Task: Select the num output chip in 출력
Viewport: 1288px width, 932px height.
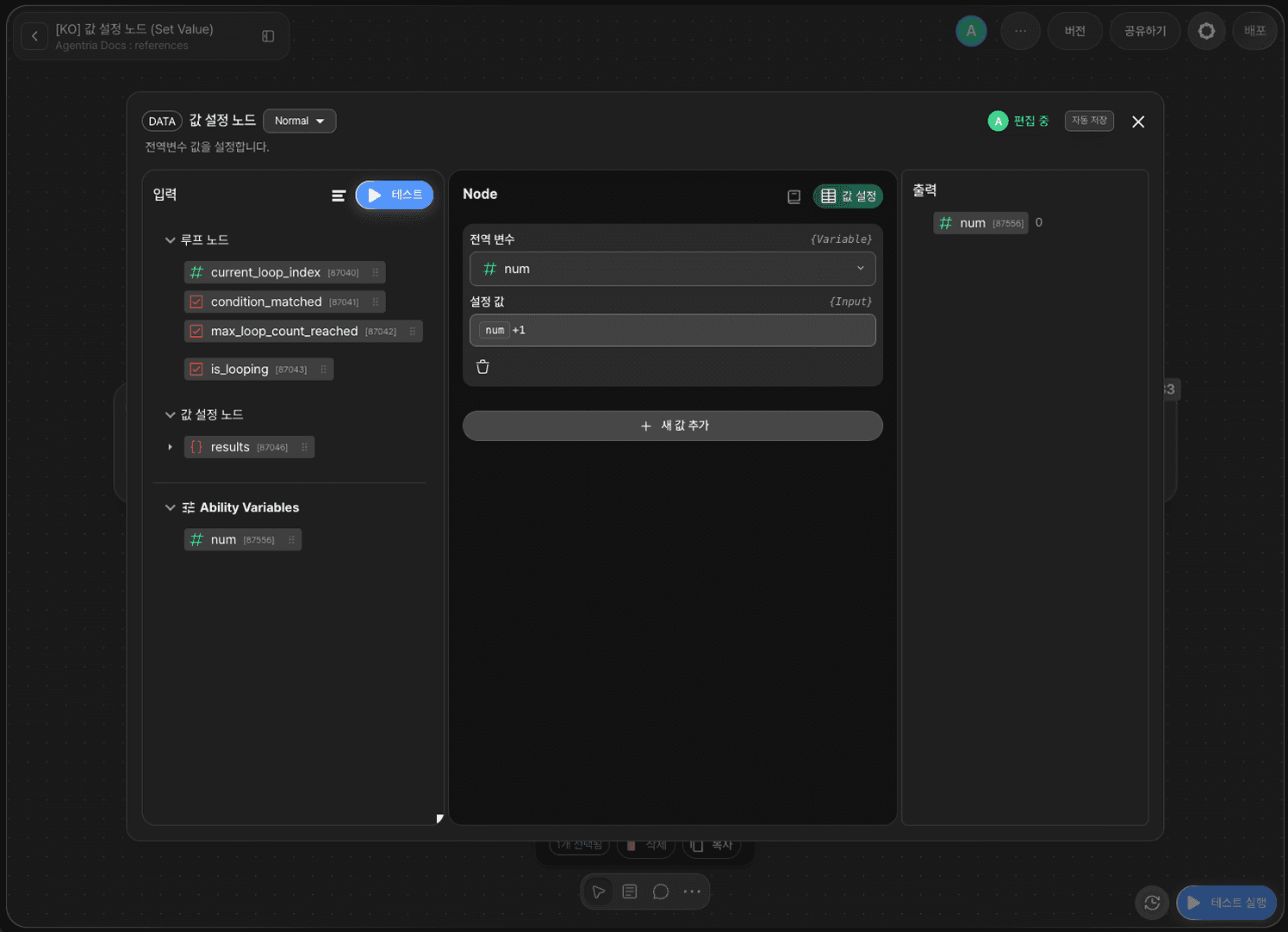Action: [980, 223]
